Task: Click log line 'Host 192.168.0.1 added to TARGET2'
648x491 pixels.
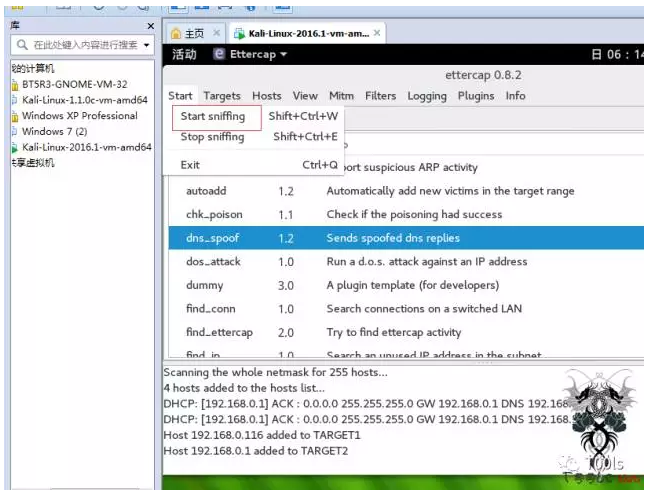Action: 255,451
